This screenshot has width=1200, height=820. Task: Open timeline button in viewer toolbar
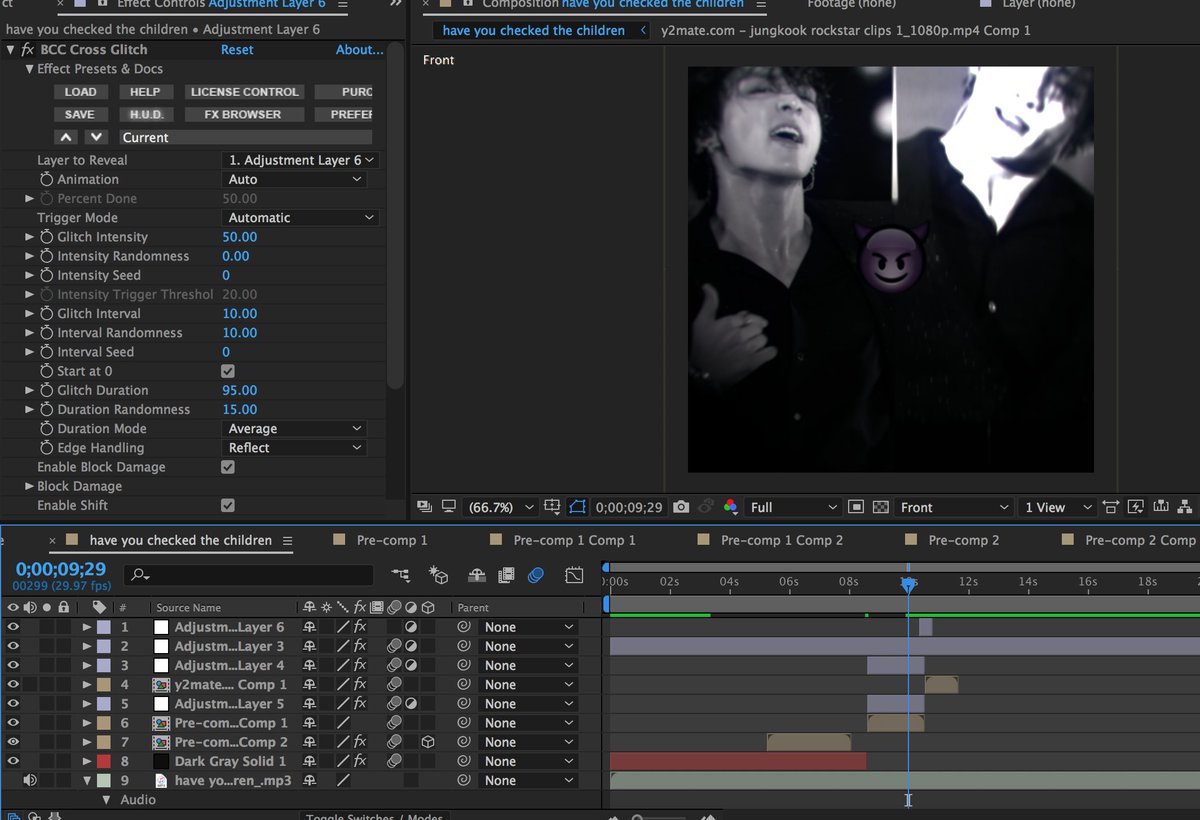[x=1161, y=507]
